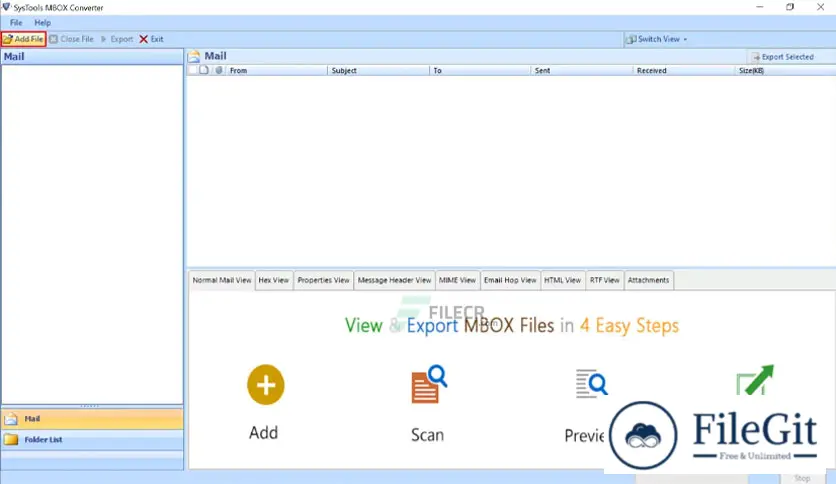The width and height of the screenshot is (836, 484).
Task: Click the 'Add' step label
Action: click(x=263, y=432)
